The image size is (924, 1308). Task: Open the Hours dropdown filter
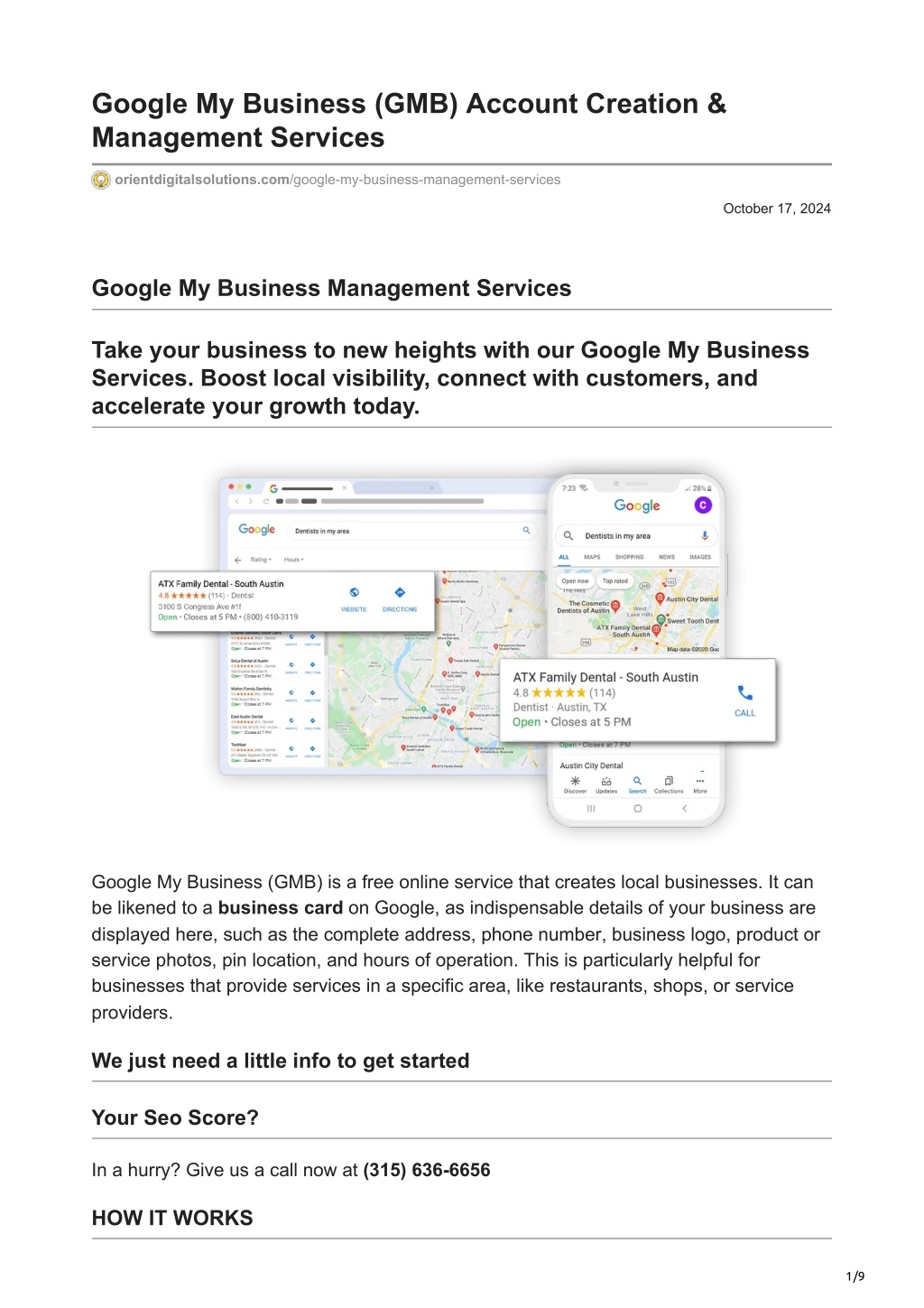pyautogui.click(x=293, y=560)
